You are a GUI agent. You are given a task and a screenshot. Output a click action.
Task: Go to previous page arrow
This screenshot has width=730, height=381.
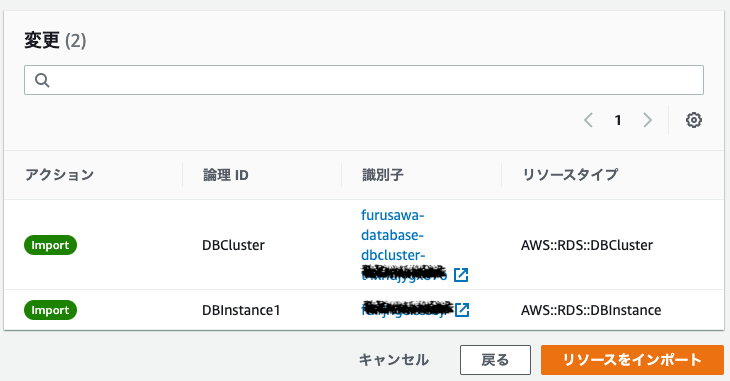[588, 120]
